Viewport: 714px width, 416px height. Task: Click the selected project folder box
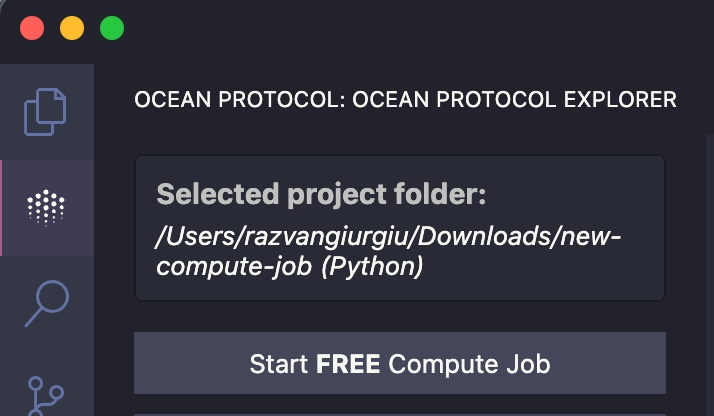(x=400, y=228)
